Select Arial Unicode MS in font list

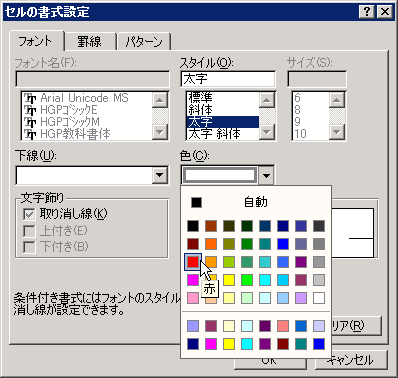point(87,98)
